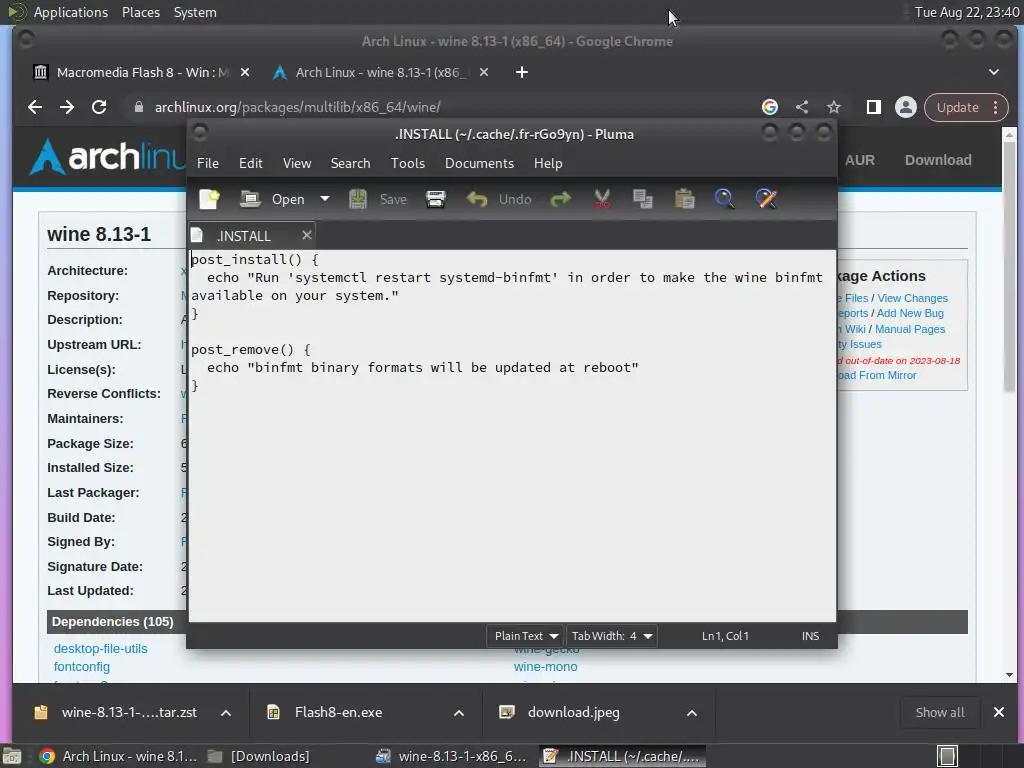Click the Google icon in address bar
Screen dimensions: 1024x768
click(x=770, y=107)
